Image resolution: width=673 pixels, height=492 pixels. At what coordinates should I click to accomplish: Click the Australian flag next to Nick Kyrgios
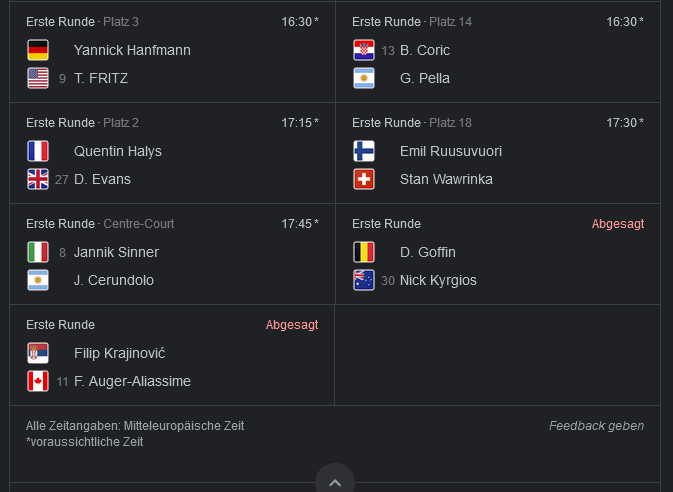[364, 280]
